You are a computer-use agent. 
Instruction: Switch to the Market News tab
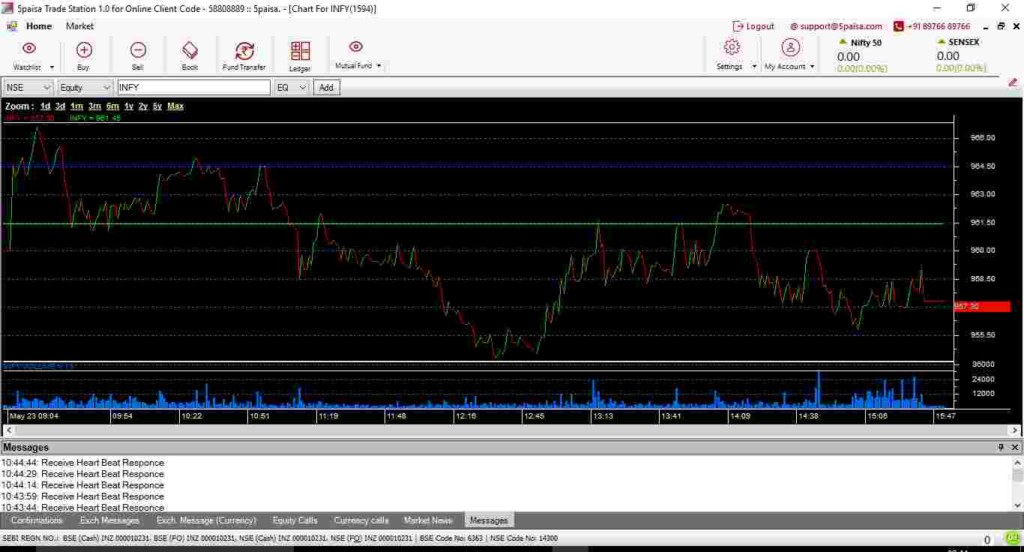tap(428, 520)
